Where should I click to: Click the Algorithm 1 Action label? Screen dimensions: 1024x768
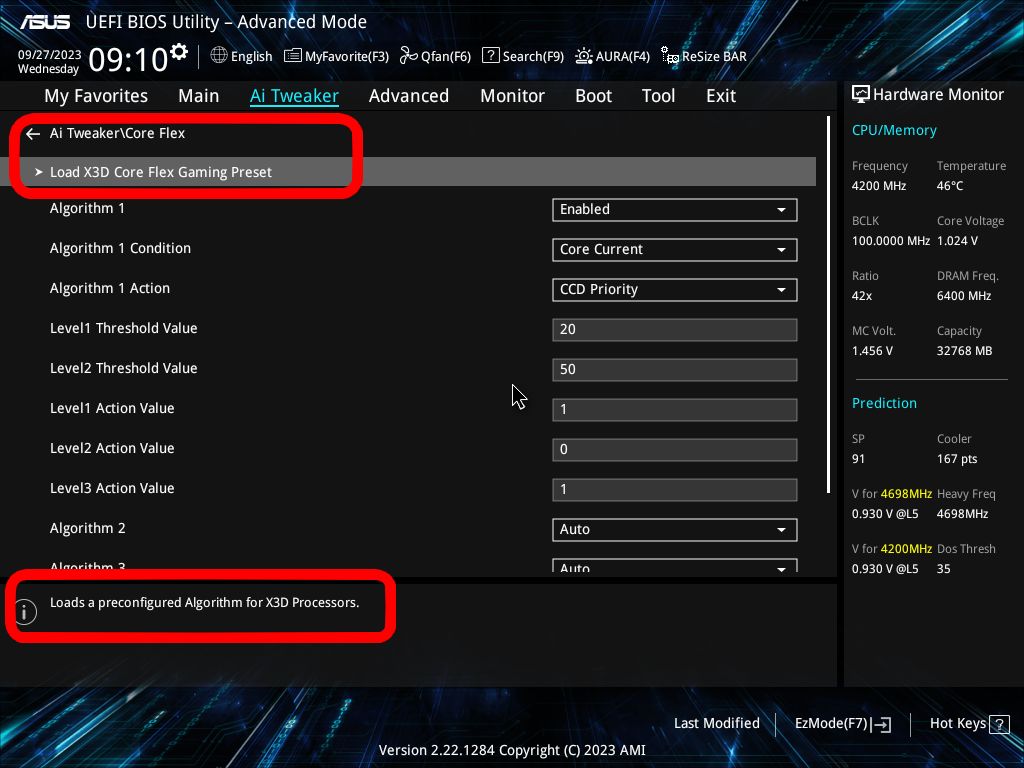(x=110, y=288)
